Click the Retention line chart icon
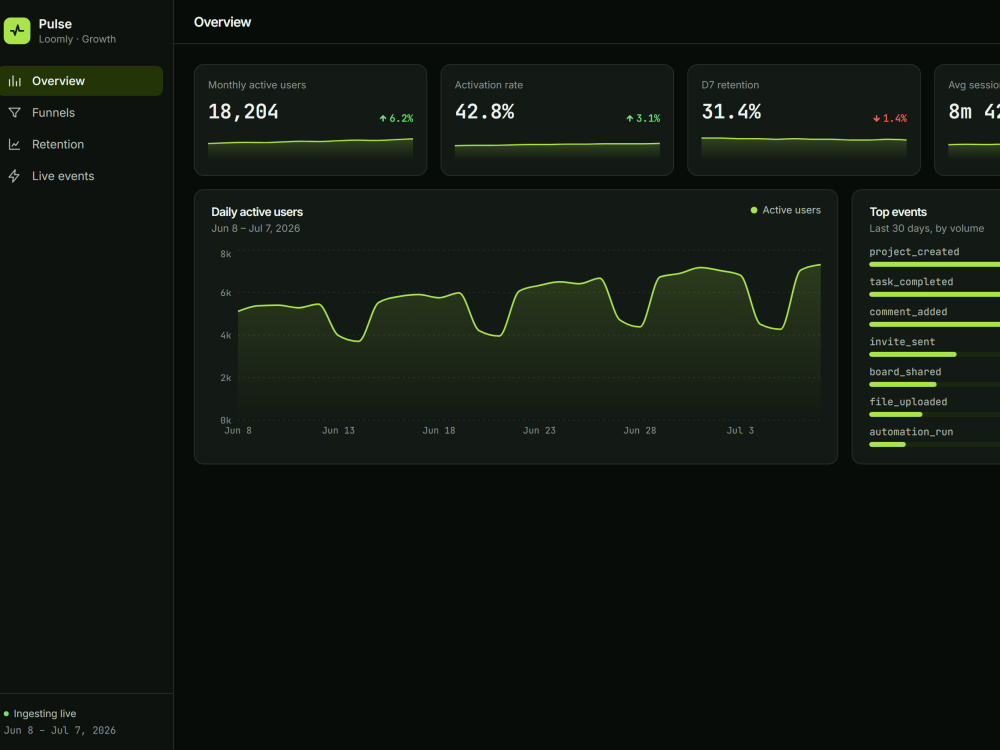The height and width of the screenshot is (750, 1000). pyautogui.click(x=15, y=145)
